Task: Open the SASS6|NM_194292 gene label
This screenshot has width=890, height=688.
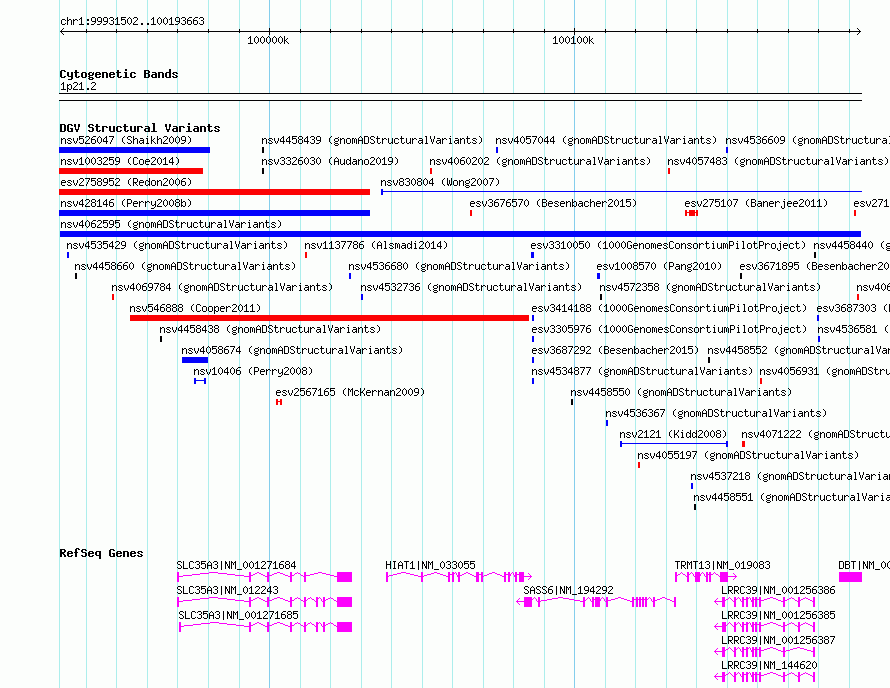Action: (x=568, y=590)
